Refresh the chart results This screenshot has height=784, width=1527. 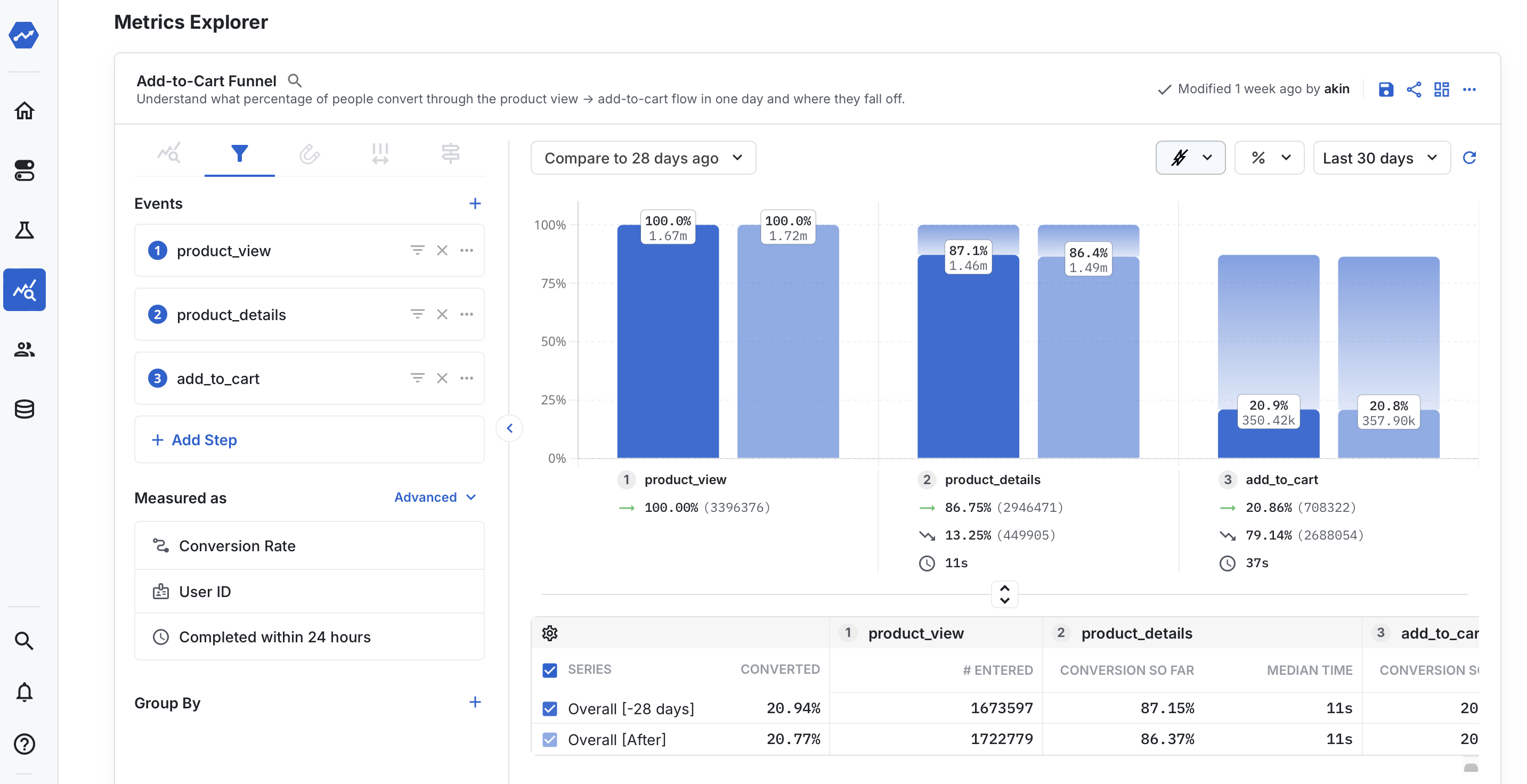coord(1469,158)
